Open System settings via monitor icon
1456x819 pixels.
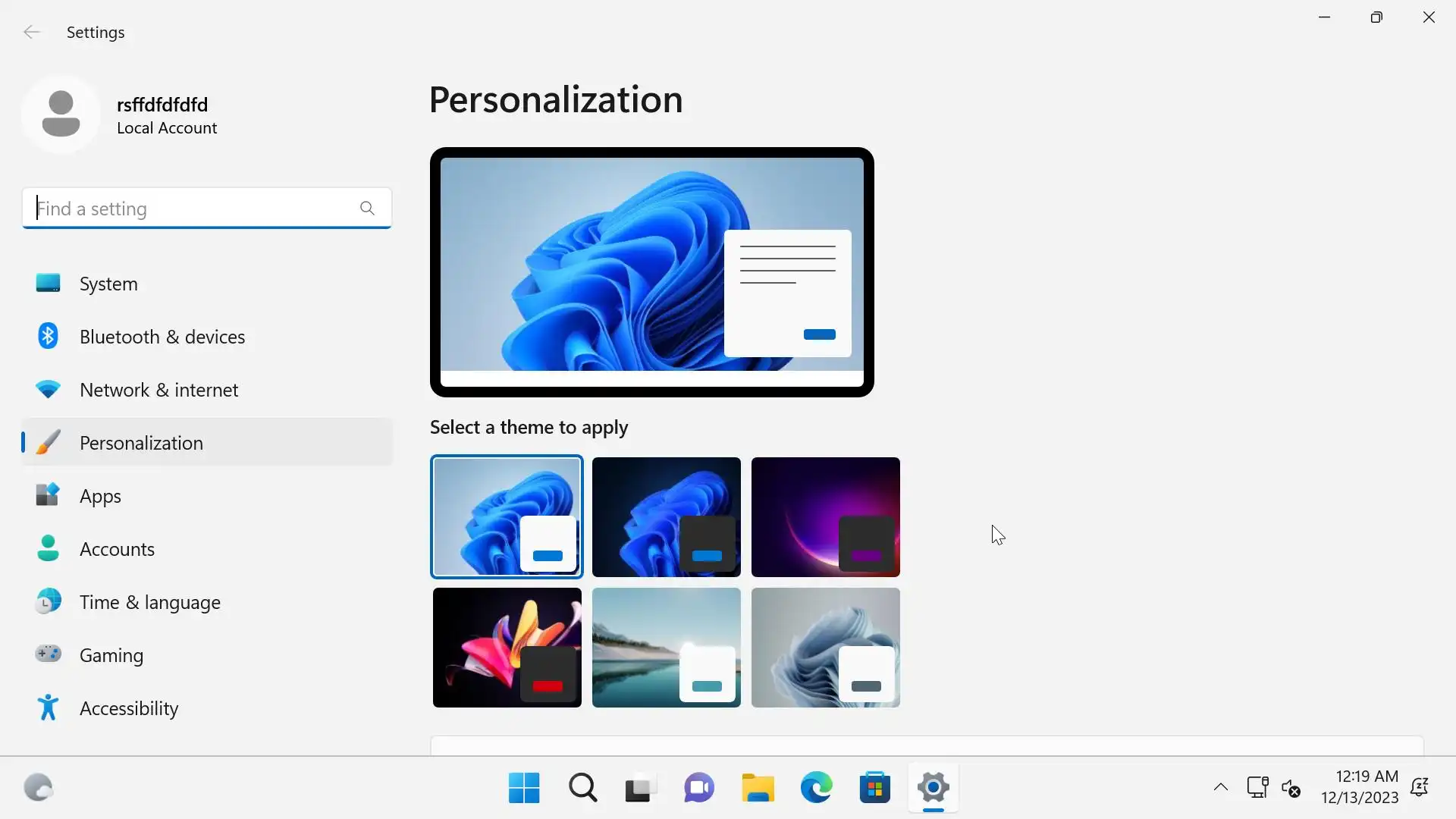pyautogui.click(x=48, y=284)
